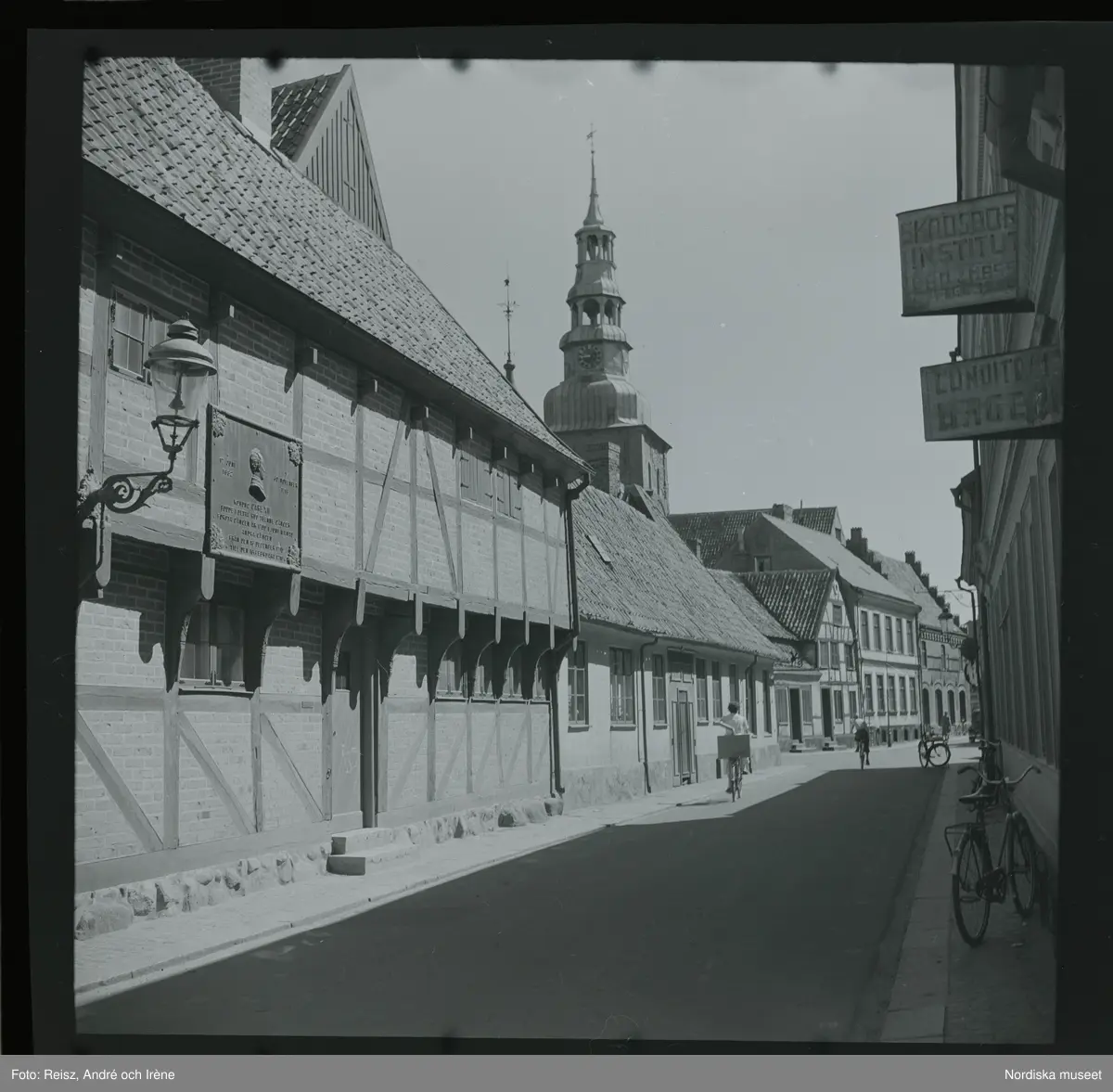Click the bicycle leaning at the far curb

(933, 748)
